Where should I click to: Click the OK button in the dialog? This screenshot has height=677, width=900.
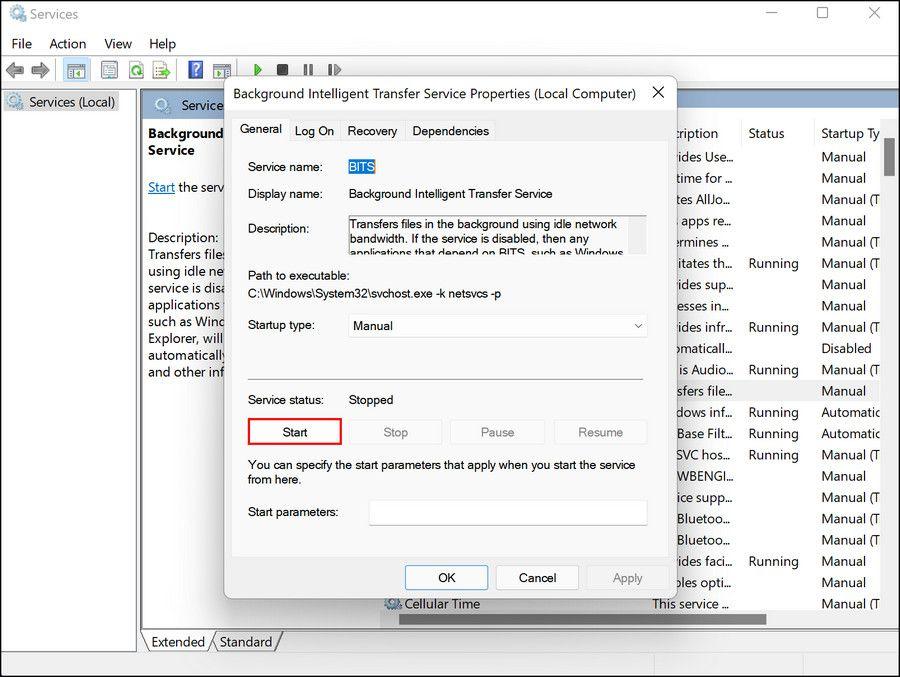coord(446,578)
